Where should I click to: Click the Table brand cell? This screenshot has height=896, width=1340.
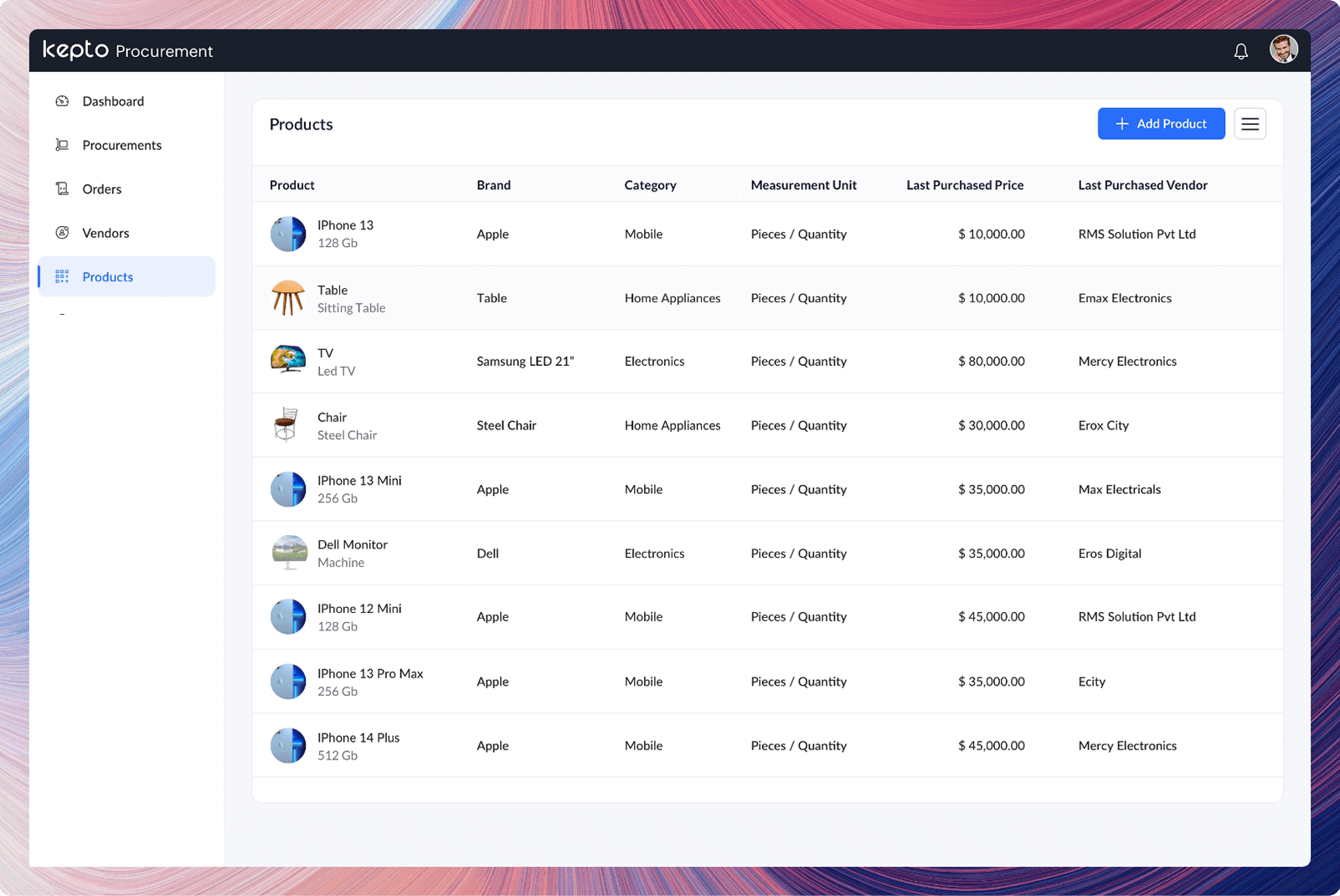492,298
